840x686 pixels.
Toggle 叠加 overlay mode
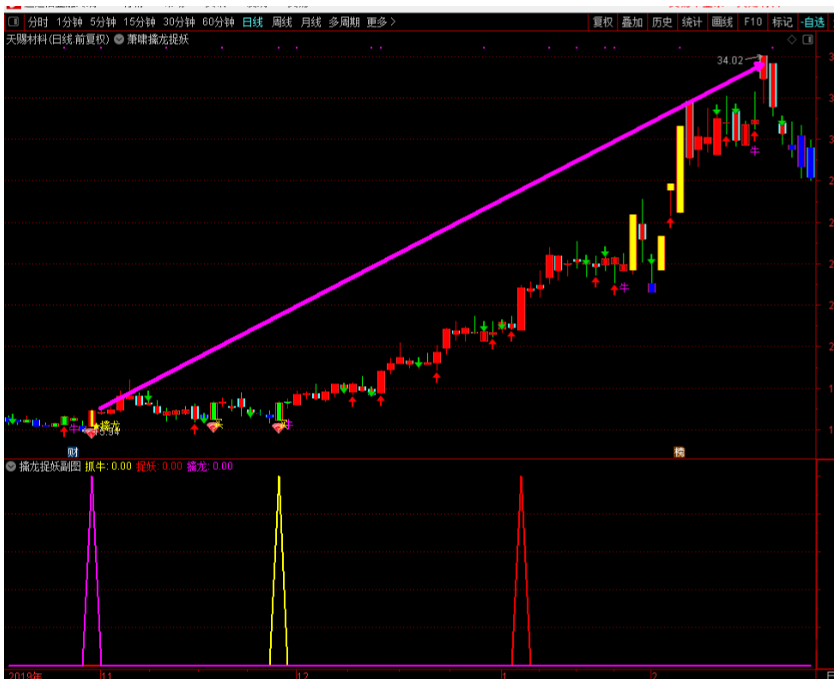[x=632, y=22]
